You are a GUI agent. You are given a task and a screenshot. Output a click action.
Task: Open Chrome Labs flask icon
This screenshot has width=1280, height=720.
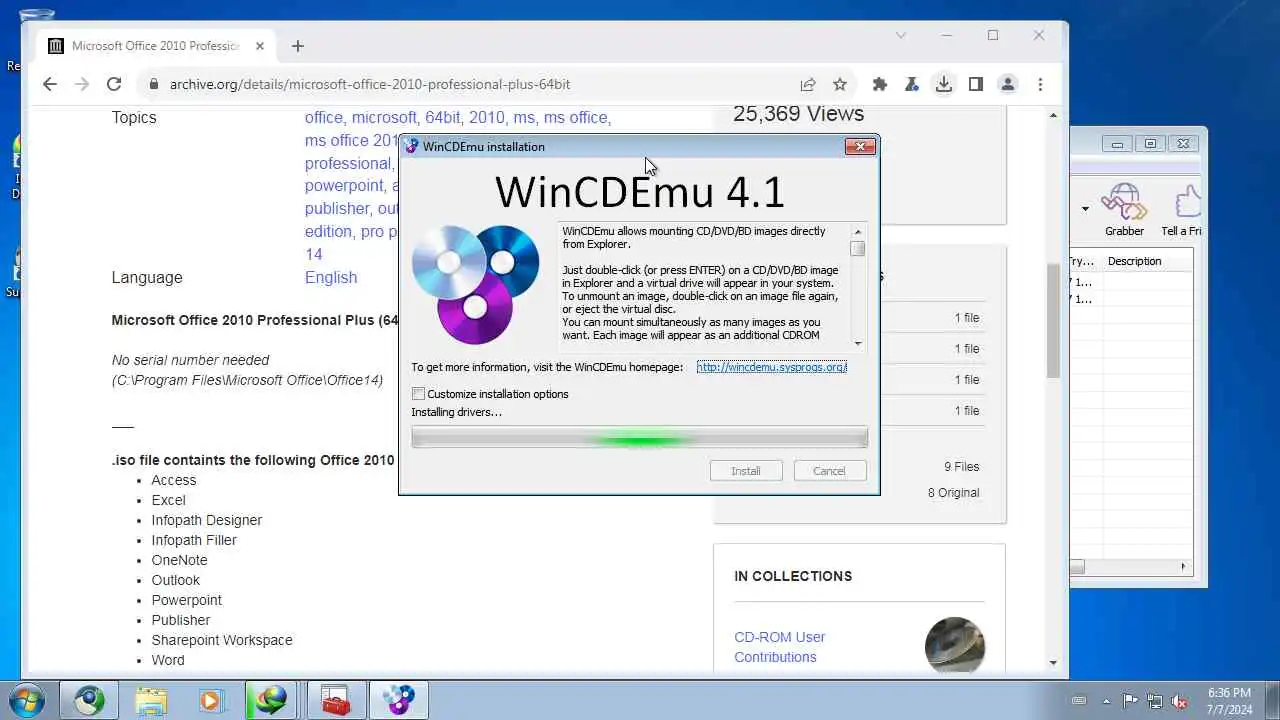pos(912,84)
